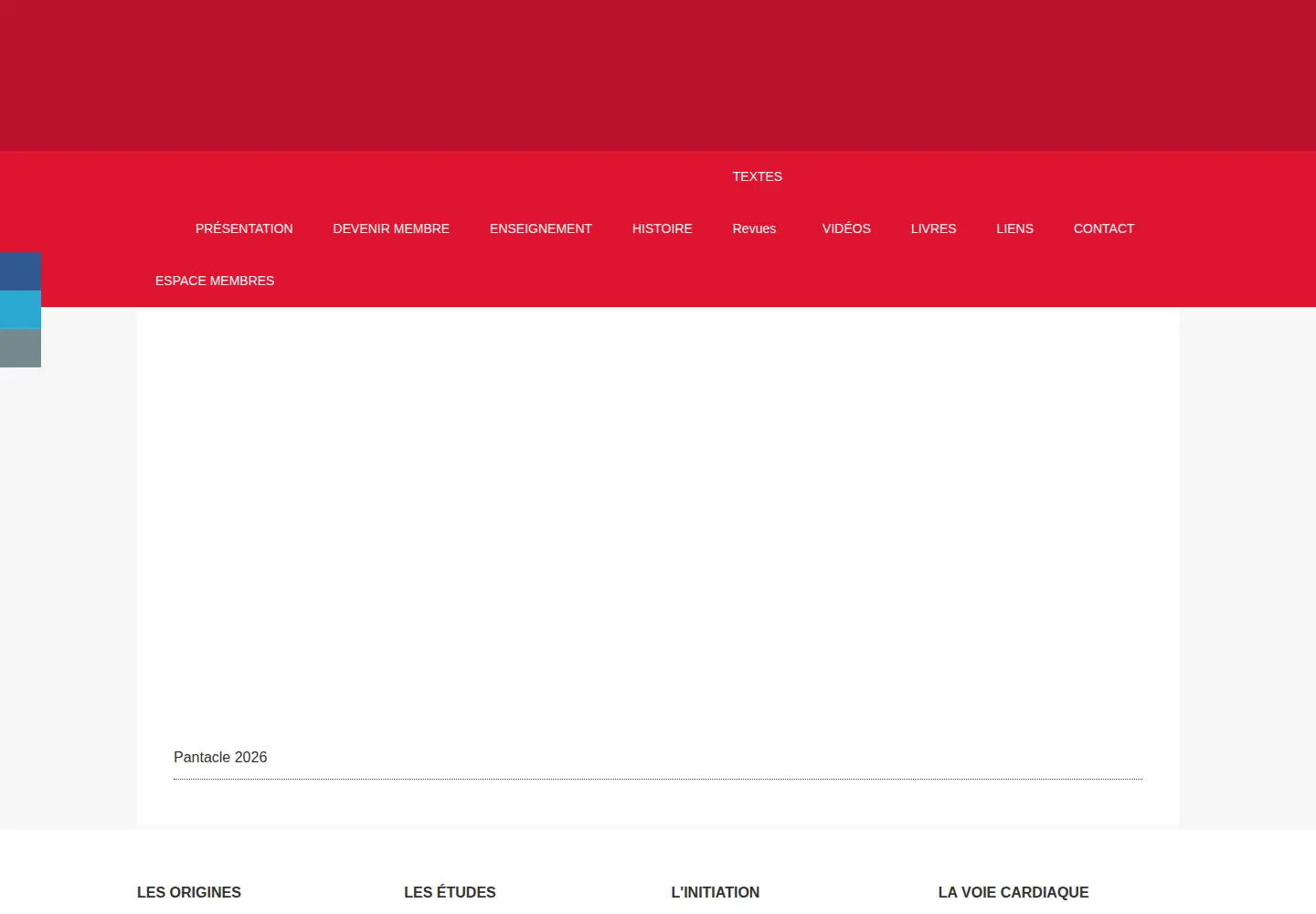Open the Pantacle 2026 link
1316x914 pixels.
(220, 757)
